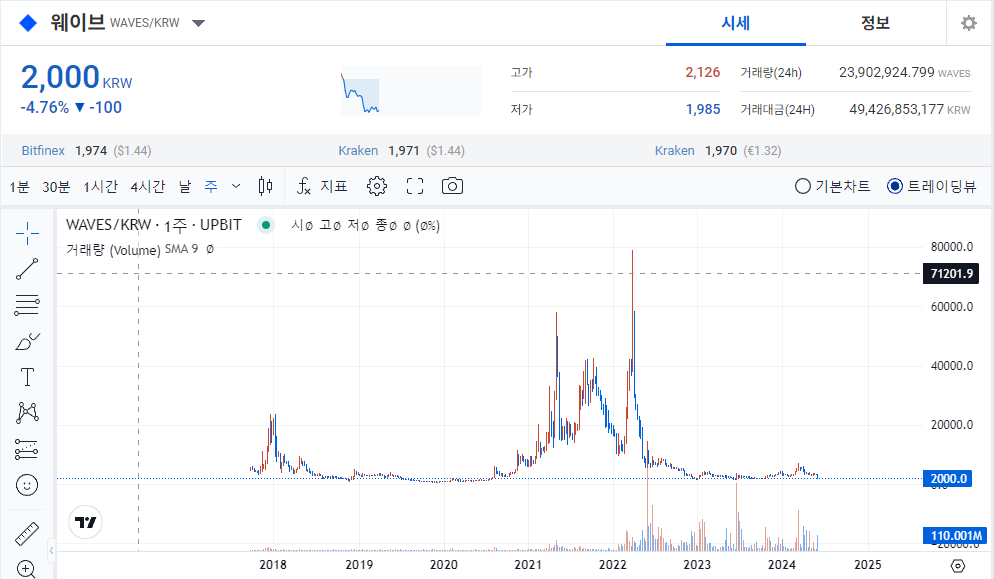The height and width of the screenshot is (579, 994).
Task: Activate the zoom in tool
Action: pos(26,569)
